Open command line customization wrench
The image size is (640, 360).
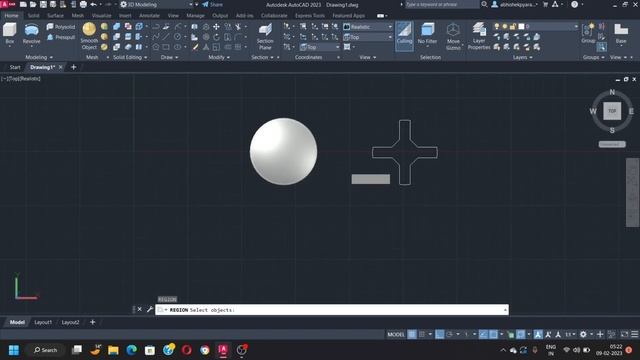(x=149, y=309)
